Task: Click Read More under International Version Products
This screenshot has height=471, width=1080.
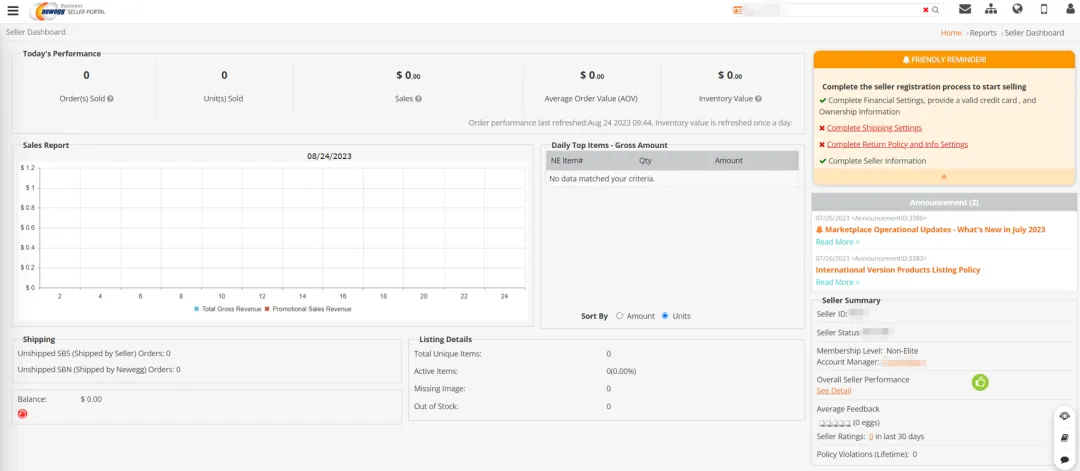Action: [x=838, y=282]
